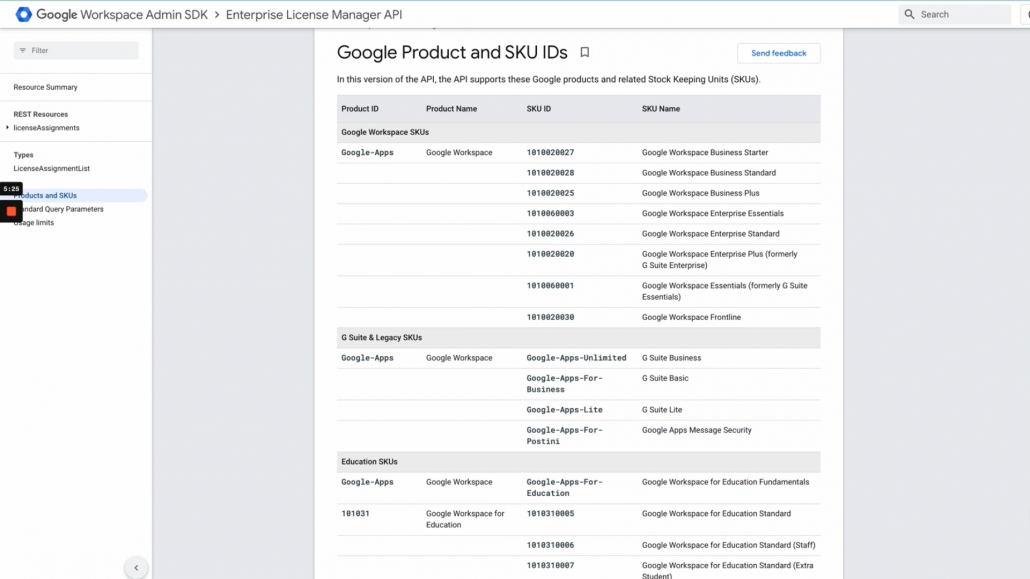
Task: Click SKU ID Google-Apps-Unlimited
Action: pos(576,358)
